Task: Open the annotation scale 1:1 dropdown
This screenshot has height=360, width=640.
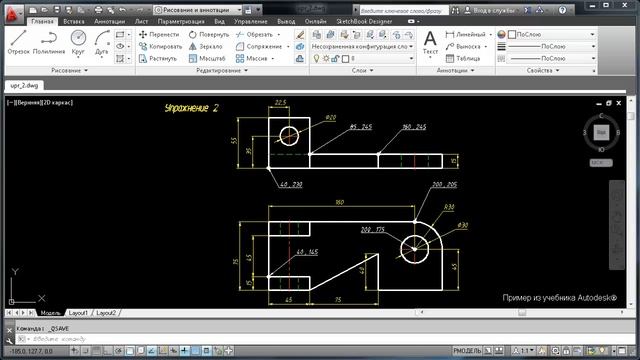Action: click(524, 351)
